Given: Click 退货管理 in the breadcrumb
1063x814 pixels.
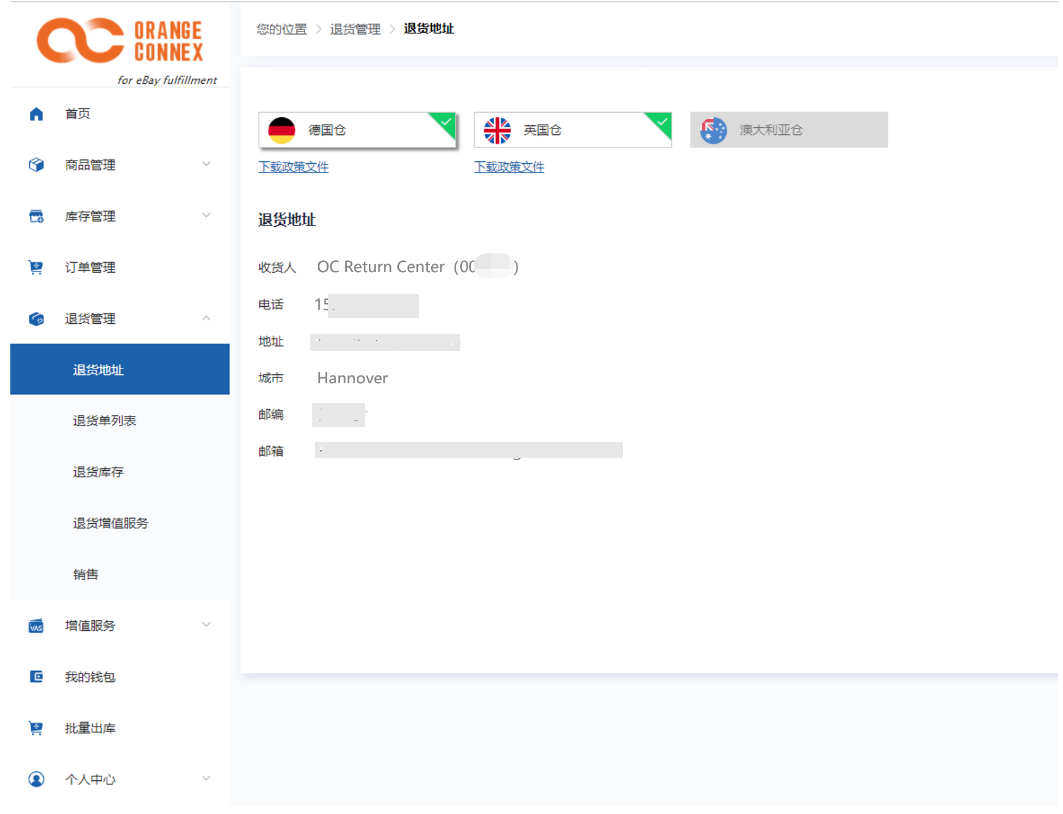Looking at the screenshot, I should tap(355, 29).
